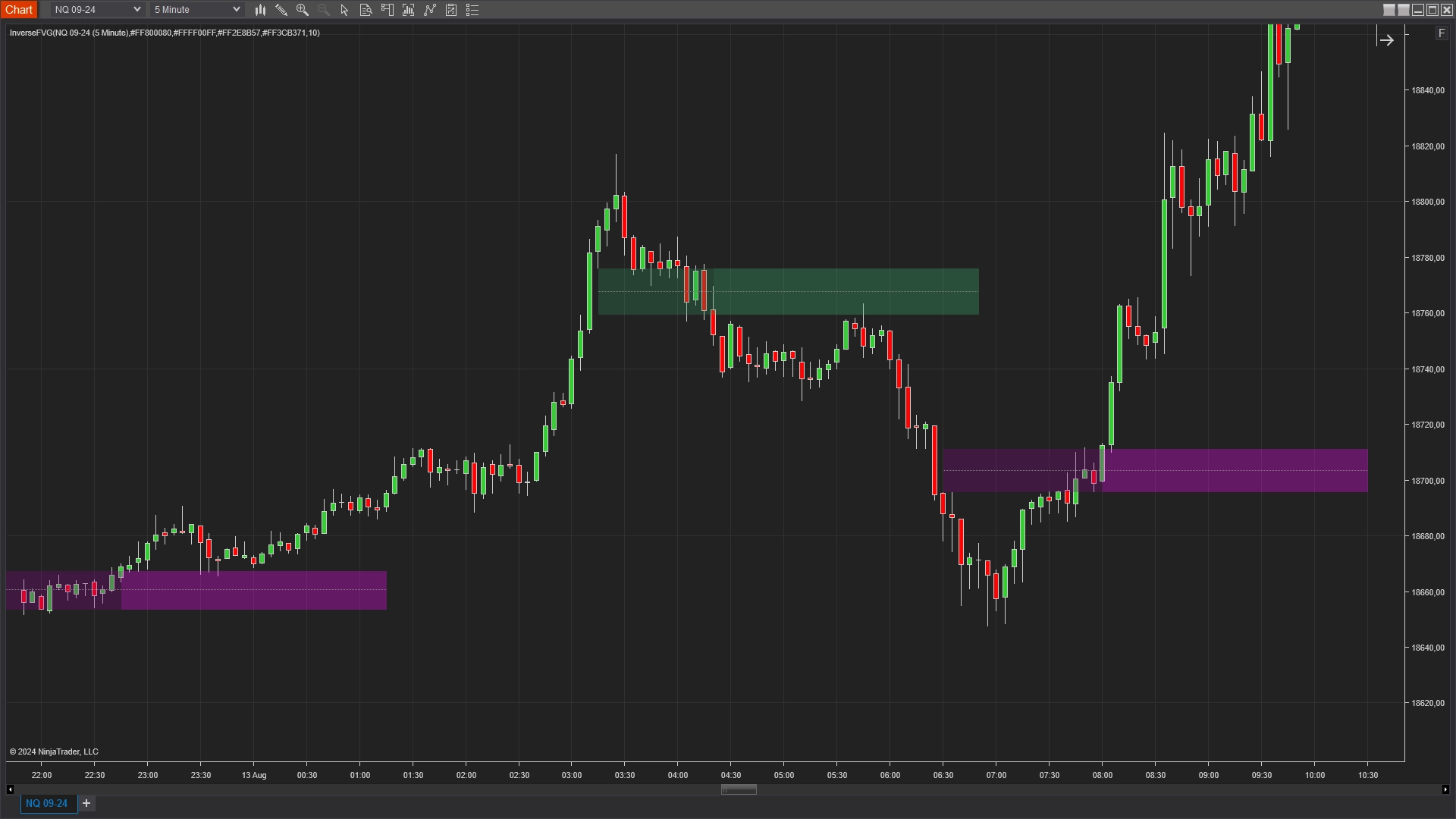
Task: Select the purple FVG zone near 18660
Action: (196, 590)
